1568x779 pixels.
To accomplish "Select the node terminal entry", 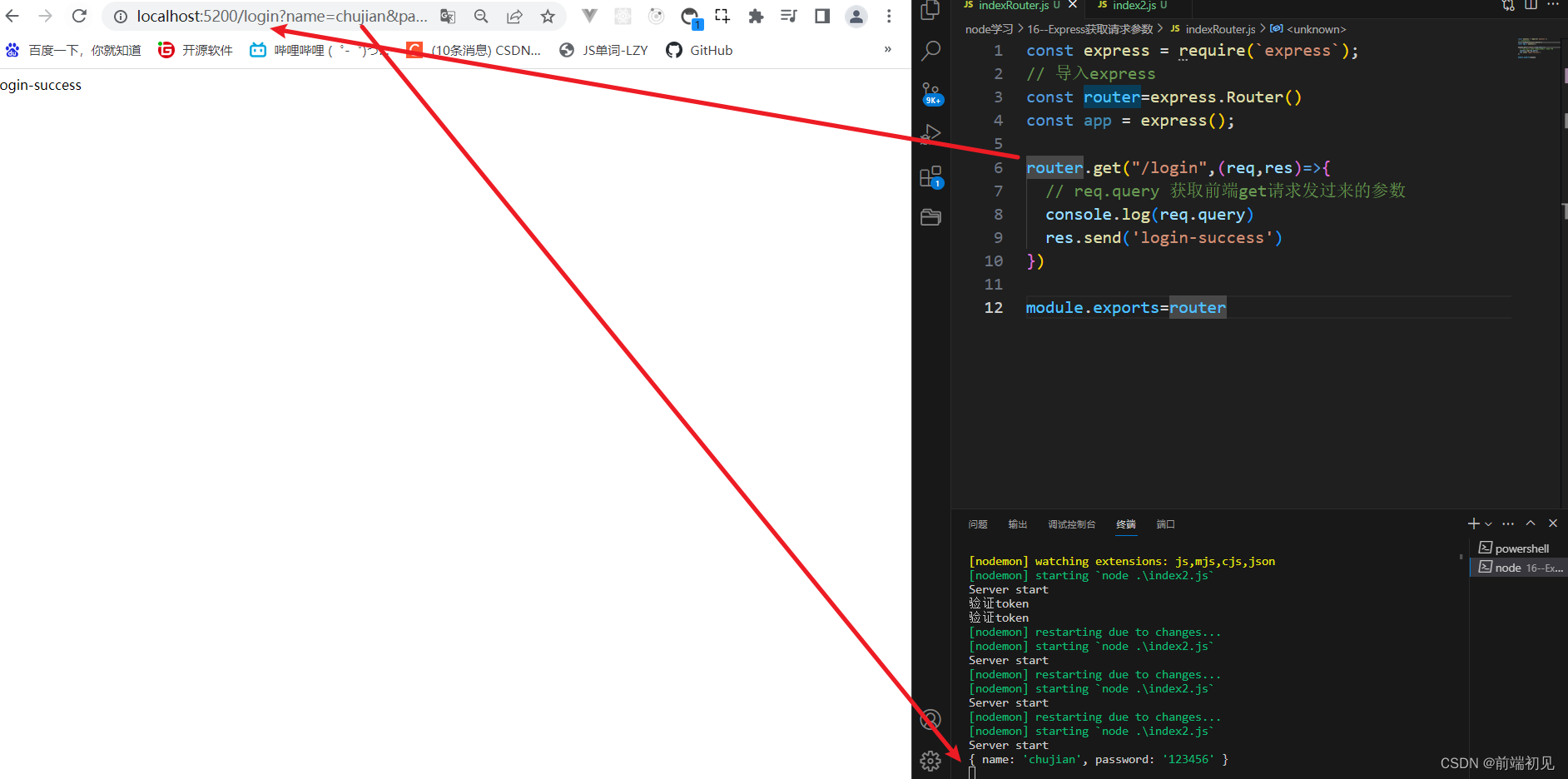I will tap(1520, 568).
